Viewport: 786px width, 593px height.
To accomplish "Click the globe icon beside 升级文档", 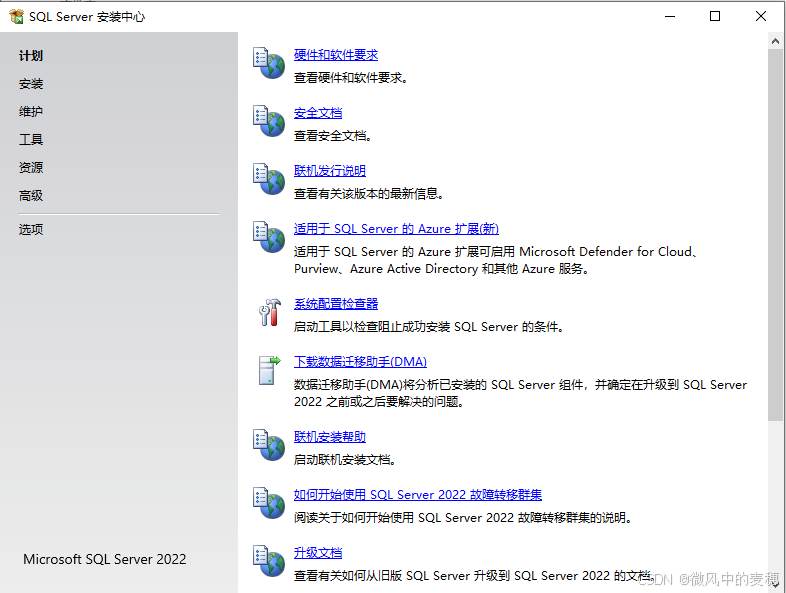I will click(x=269, y=561).
